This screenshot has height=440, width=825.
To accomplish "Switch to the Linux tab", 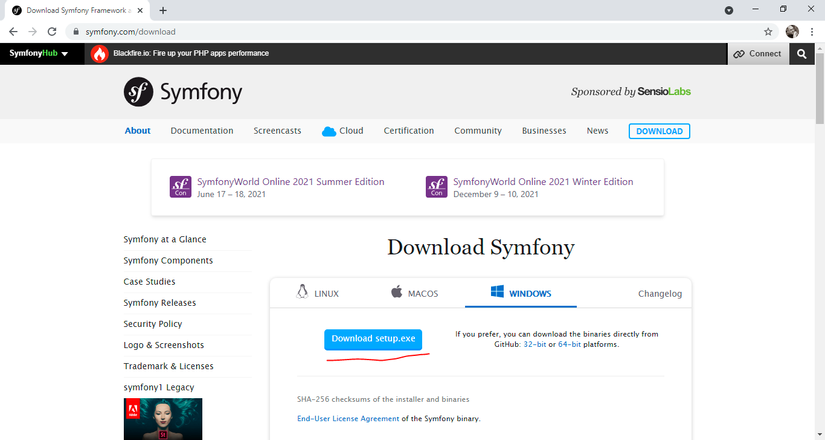I will [x=318, y=293].
